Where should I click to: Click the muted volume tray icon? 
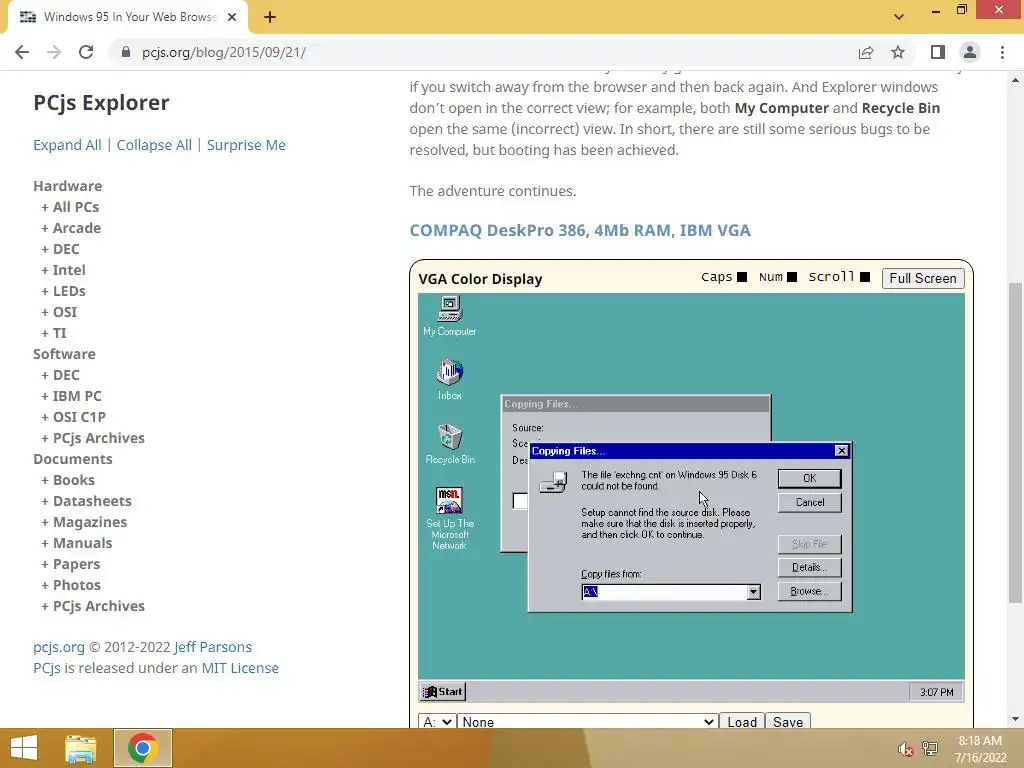(904, 749)
